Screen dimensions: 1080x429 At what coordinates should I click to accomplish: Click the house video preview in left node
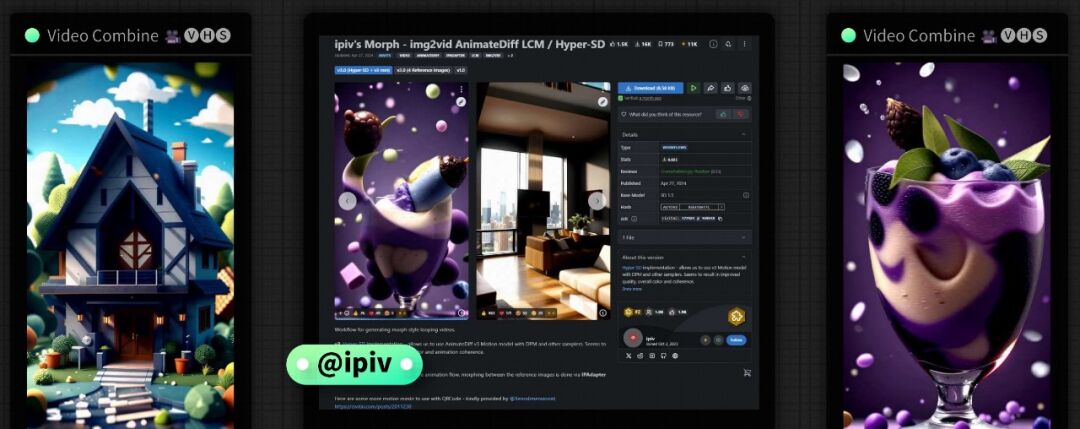tap(130, 245)
